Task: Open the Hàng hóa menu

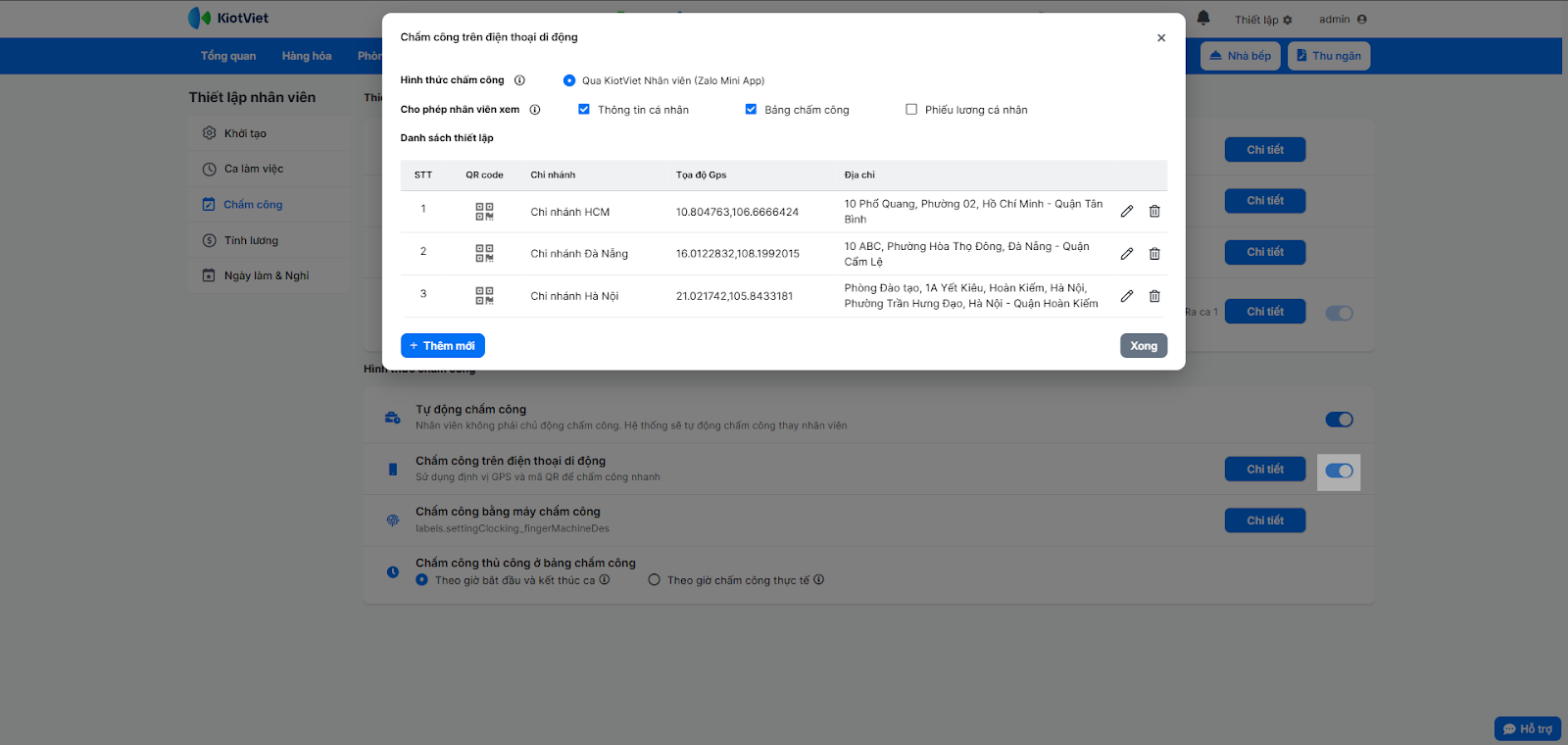Action: 307,56
